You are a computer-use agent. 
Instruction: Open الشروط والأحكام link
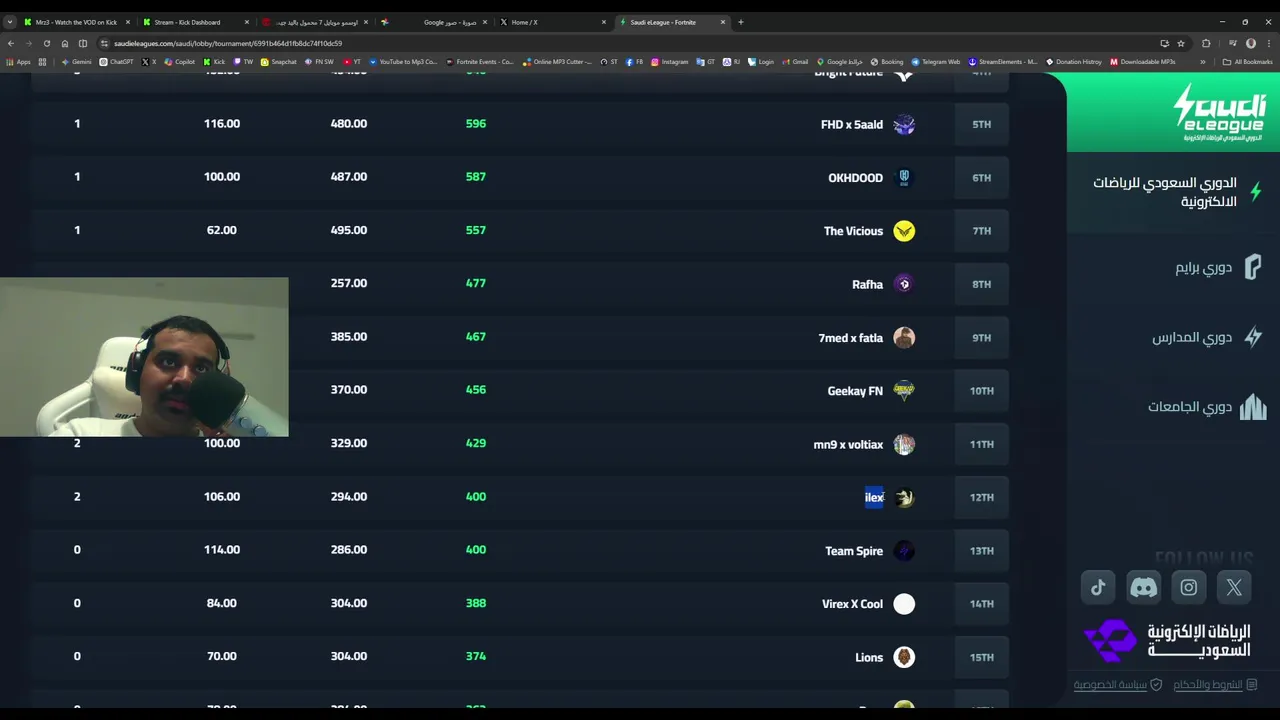[x=1216, y=685]
